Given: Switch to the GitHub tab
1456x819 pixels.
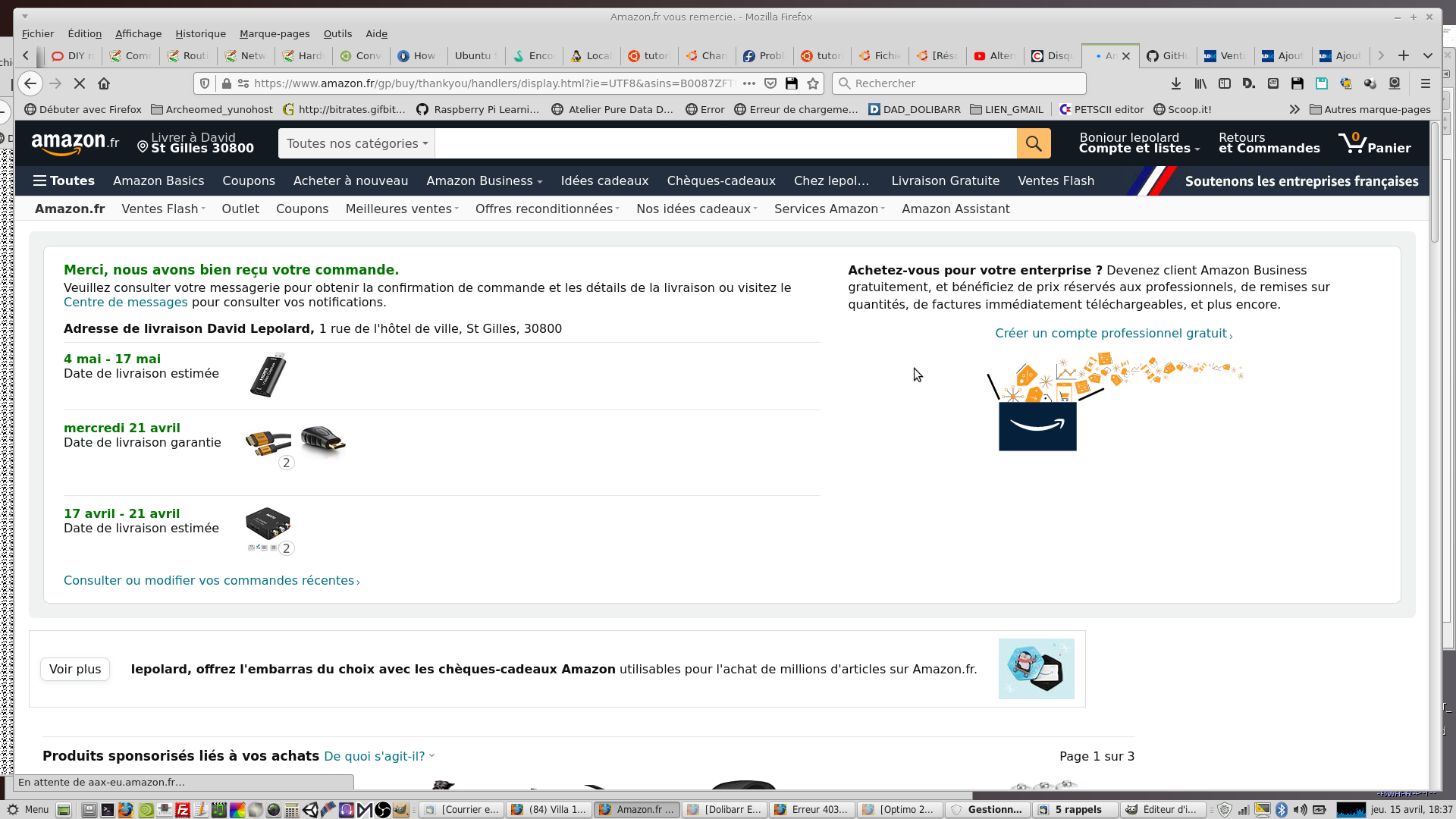Looking at the screenshot, I should pyautogui.click(x=1168, y=55).
